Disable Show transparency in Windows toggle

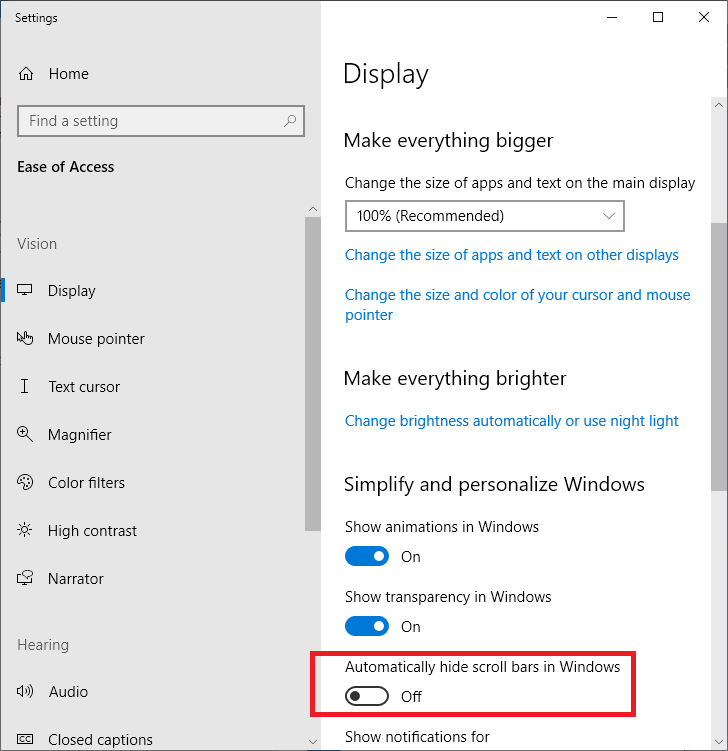pyautogui.click(x=367, y=626)
